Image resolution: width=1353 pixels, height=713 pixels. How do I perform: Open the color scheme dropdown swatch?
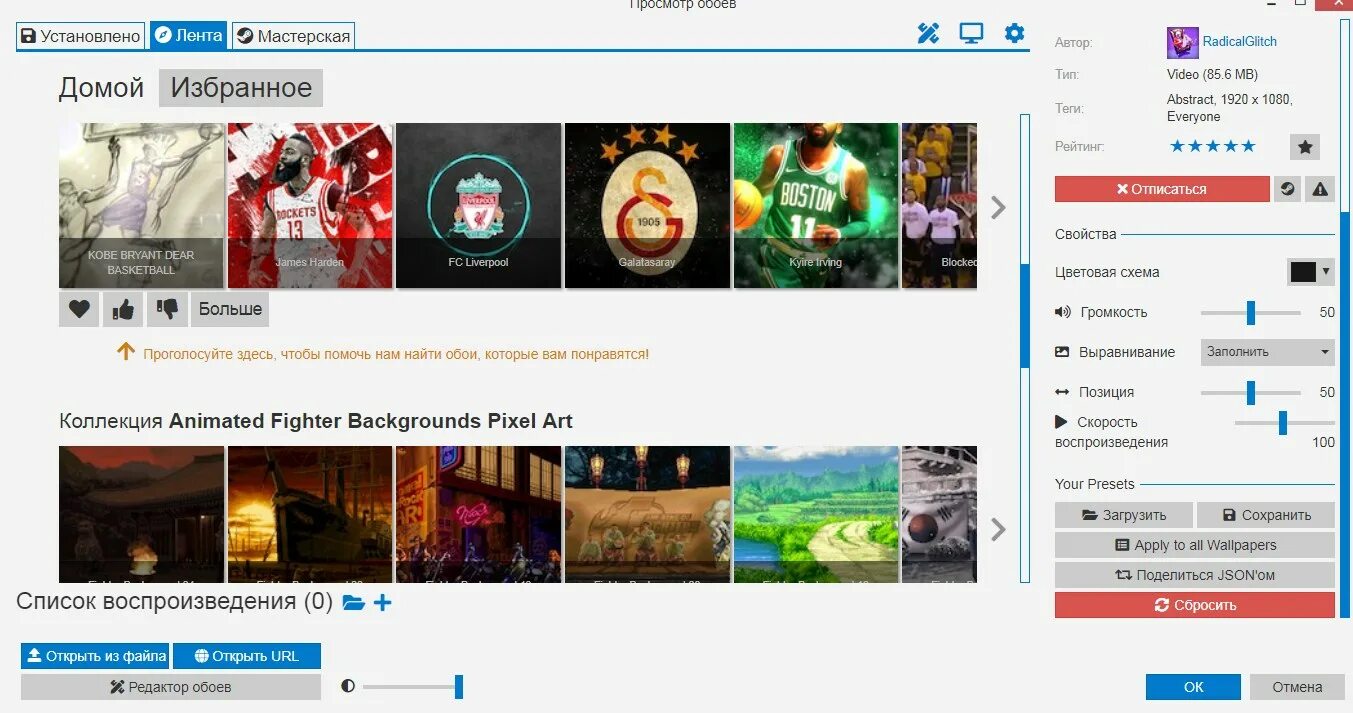pos(1310,271)
